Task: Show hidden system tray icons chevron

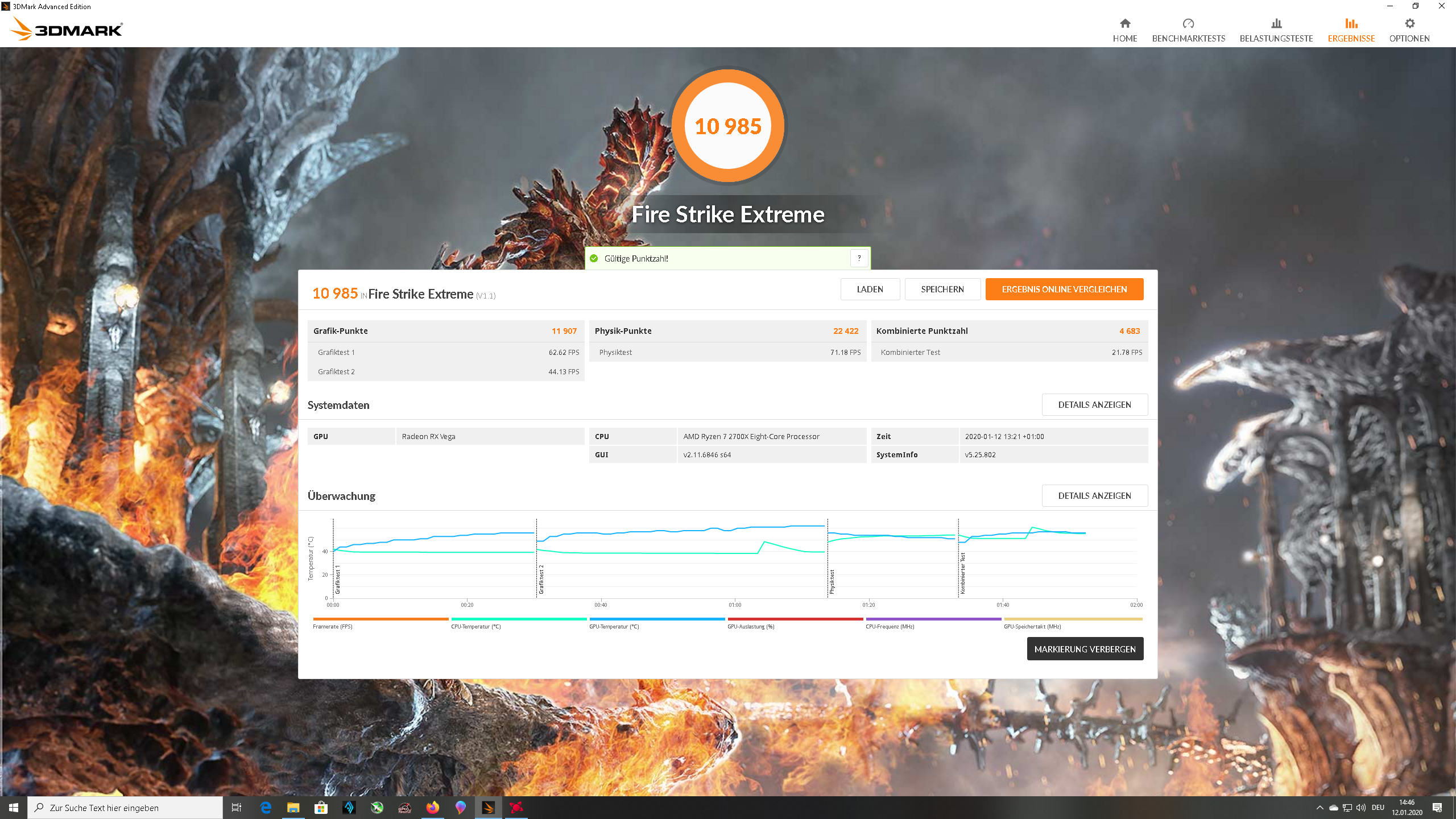Action: pyautogui.click(x=1319, y=808)
